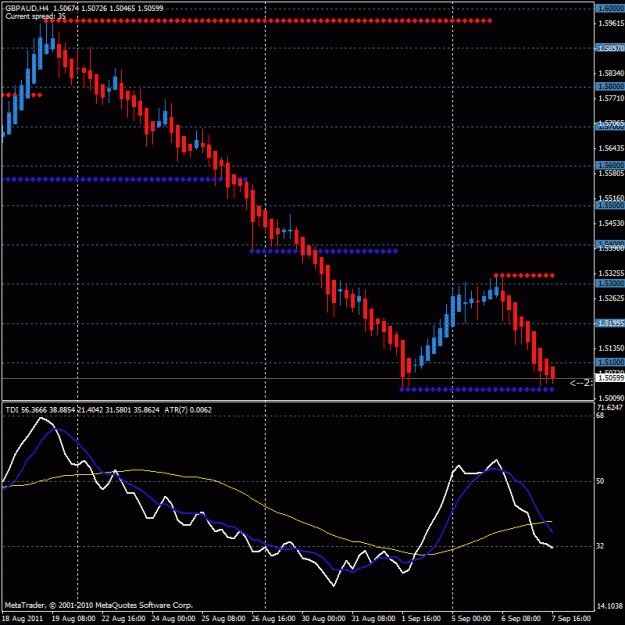Click the '5 Sep 00:00' time label
The image size is (625, 625).
pyautogui.click(x=472, y=619)
